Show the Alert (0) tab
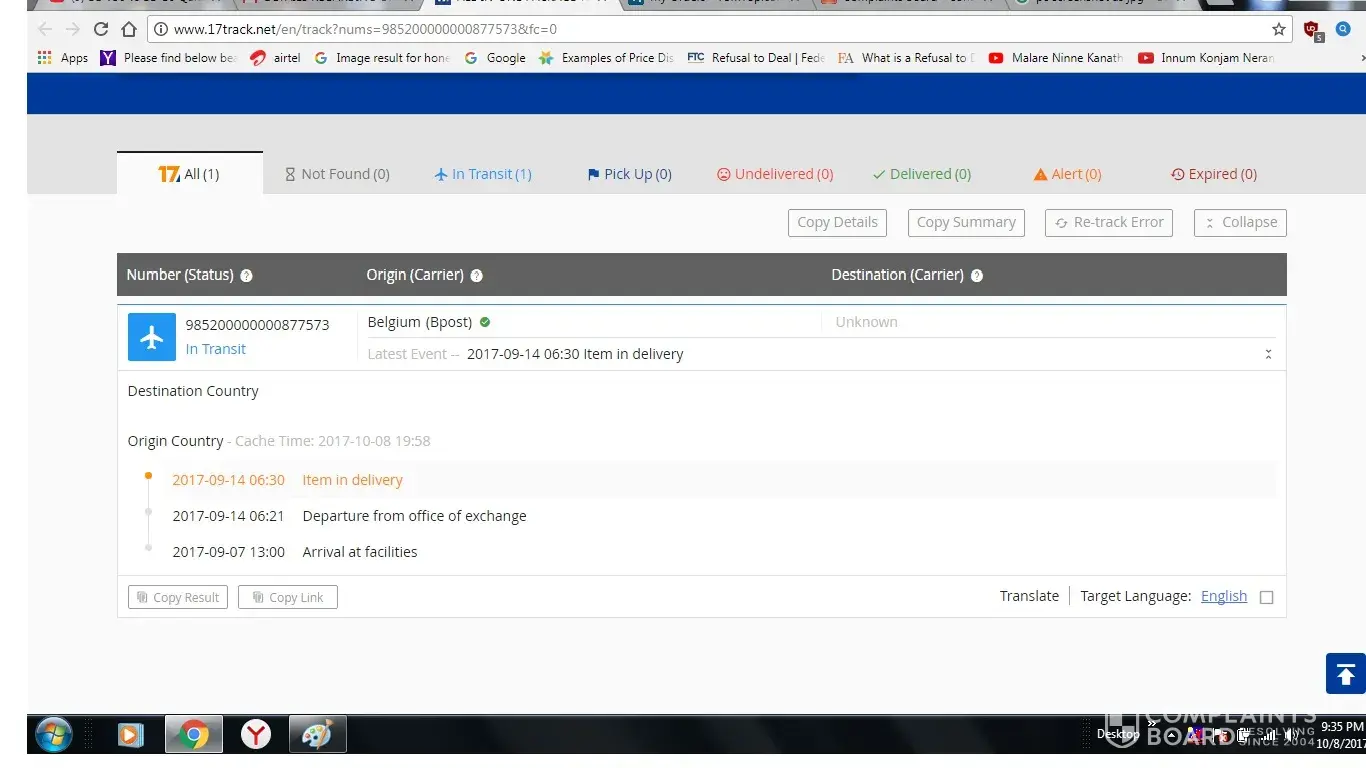Image resolution: width=1366 pixels, height=768 pixels. (x=1068, y=174)
